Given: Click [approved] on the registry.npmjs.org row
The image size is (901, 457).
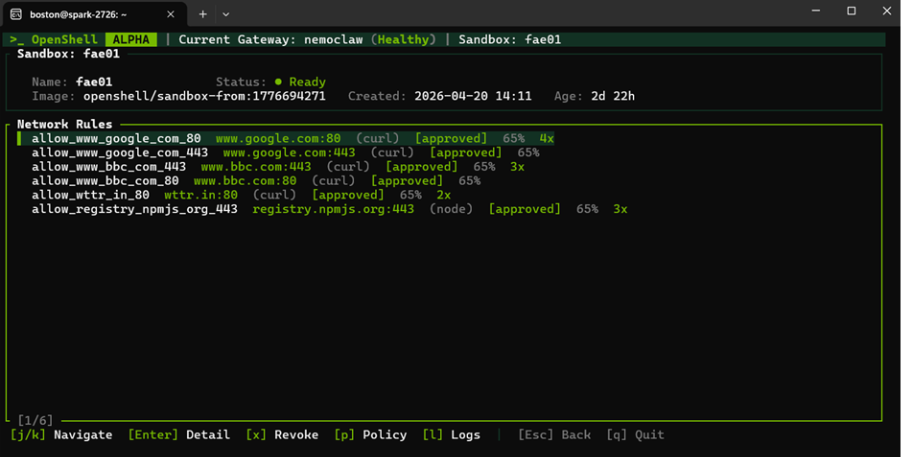Looking at the screenshot, I should click(x=525, y=209).
